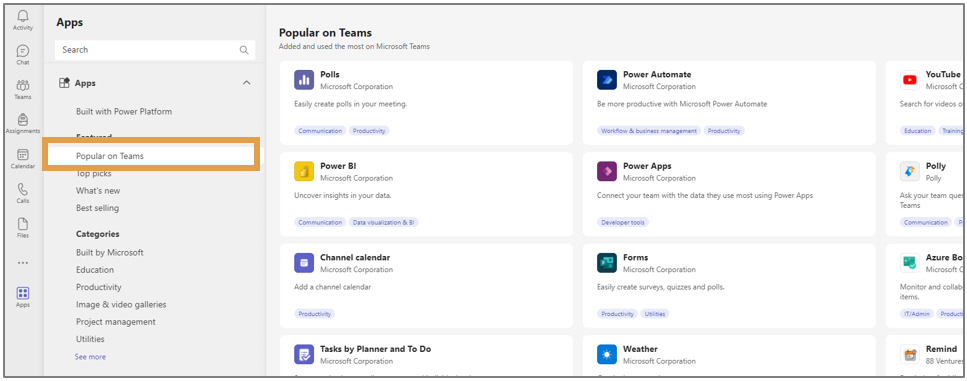Click the Power Apps app icon

point(607,172)
